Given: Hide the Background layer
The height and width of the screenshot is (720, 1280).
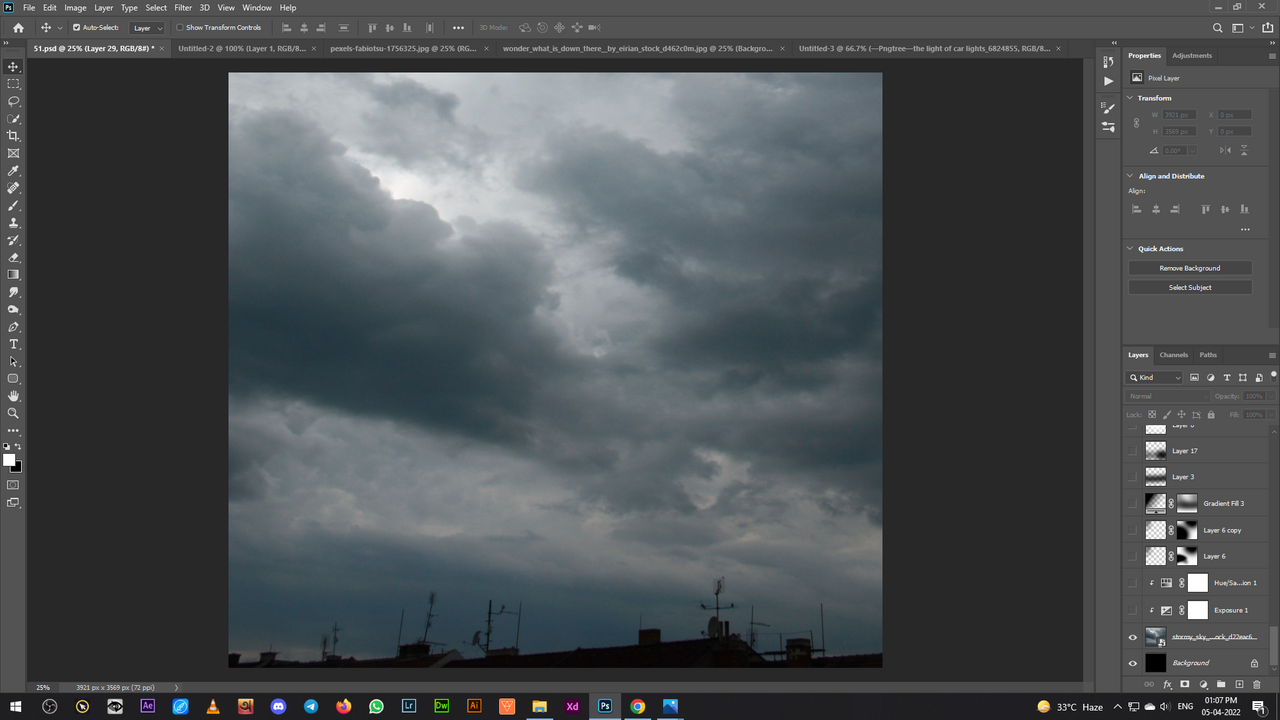Looking at the screenshot, I should pos(1133,663).
